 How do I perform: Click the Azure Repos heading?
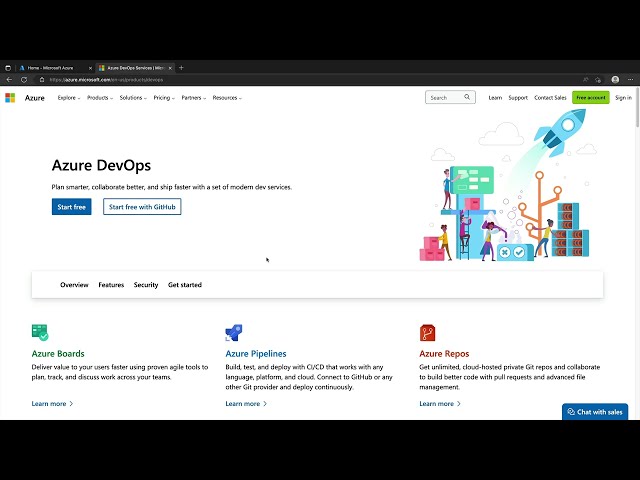tap(444, 353)
